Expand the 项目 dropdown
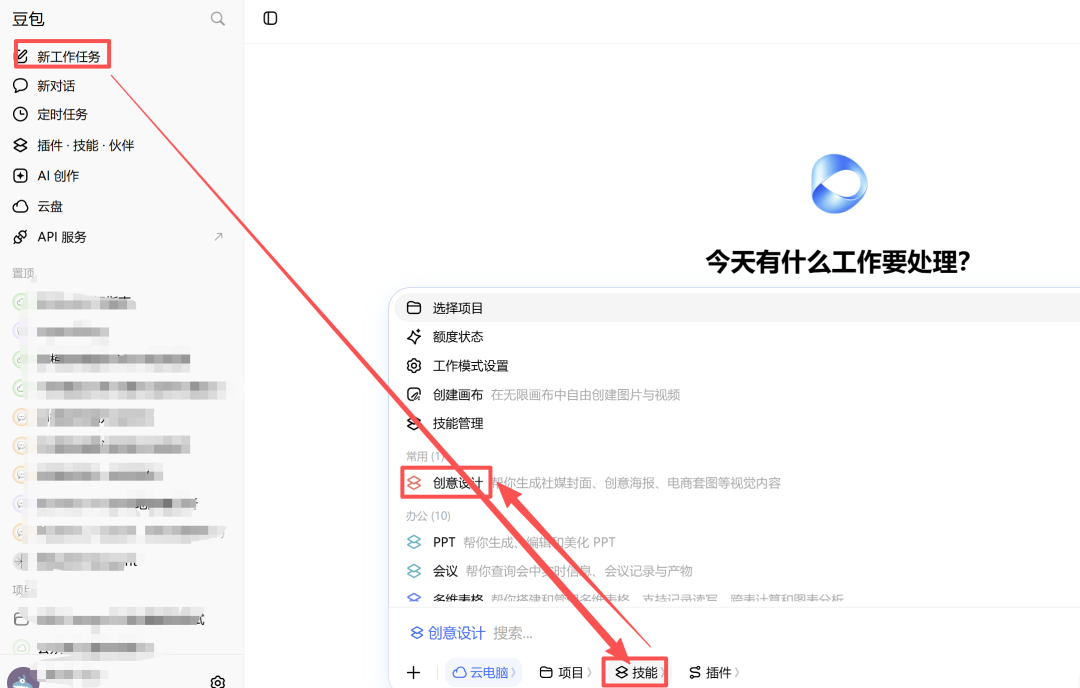Image resolution: width=1080 pixels, height=688 pixels. [x=565, y=672]
